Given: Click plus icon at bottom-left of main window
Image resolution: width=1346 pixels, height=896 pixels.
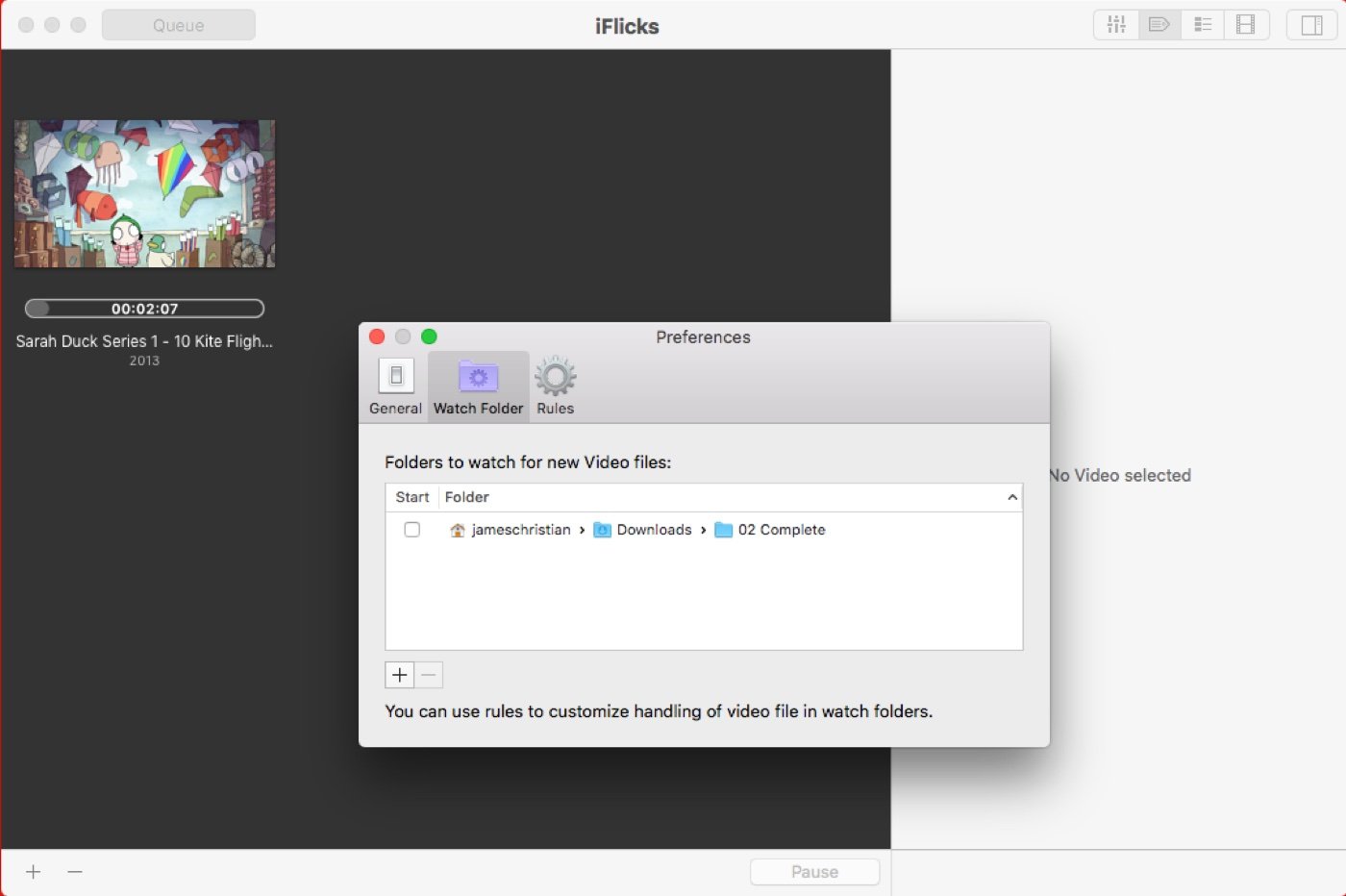Looking at the screenshot, I should pyautogui.click(x=34, y=872).
